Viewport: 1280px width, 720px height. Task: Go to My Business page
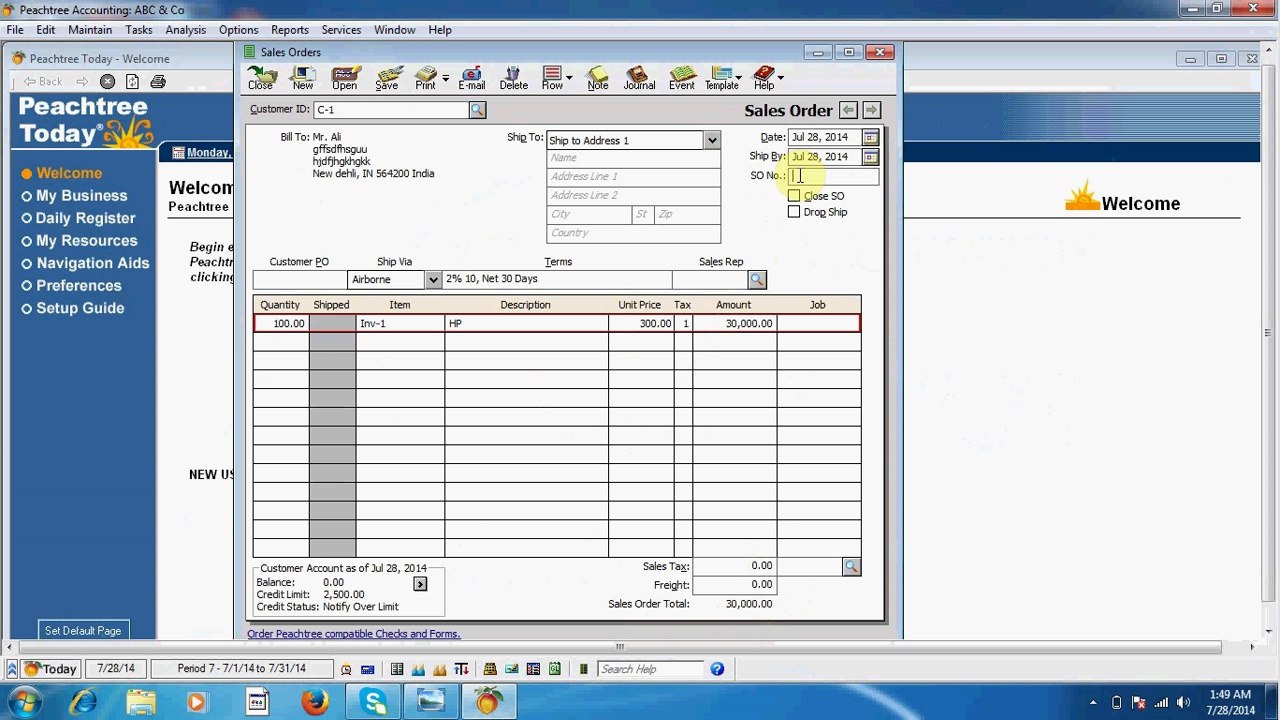click(82, 196)
